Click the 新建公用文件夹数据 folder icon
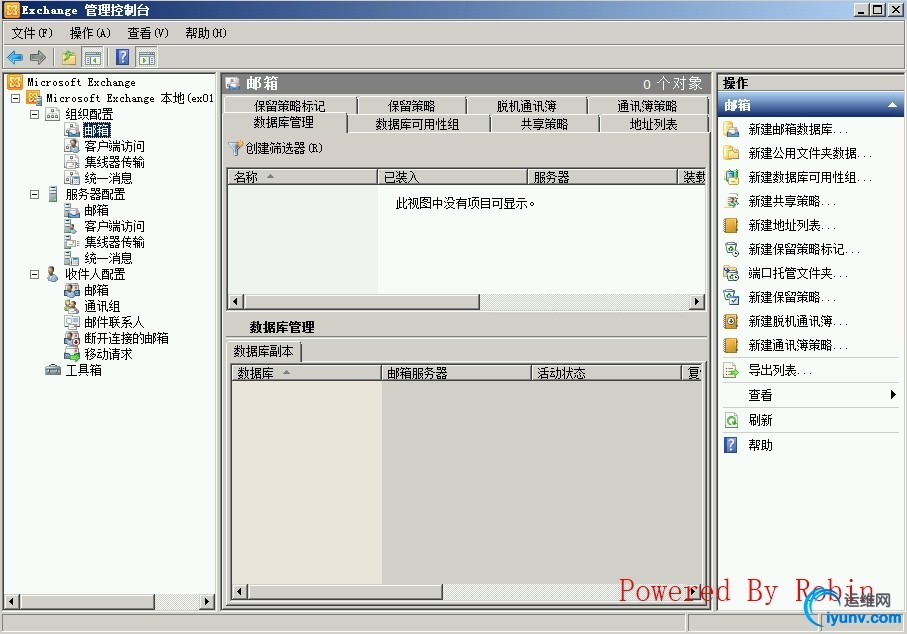The image size is (907, 634). (x=731, y=153)
